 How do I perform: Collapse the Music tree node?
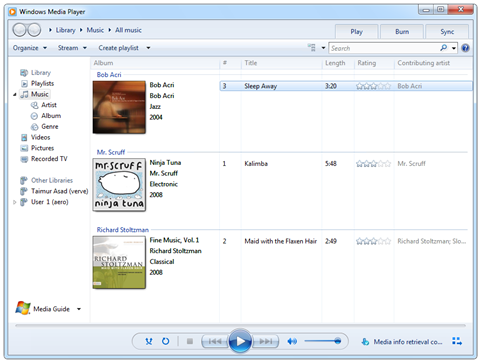point(15,95)
